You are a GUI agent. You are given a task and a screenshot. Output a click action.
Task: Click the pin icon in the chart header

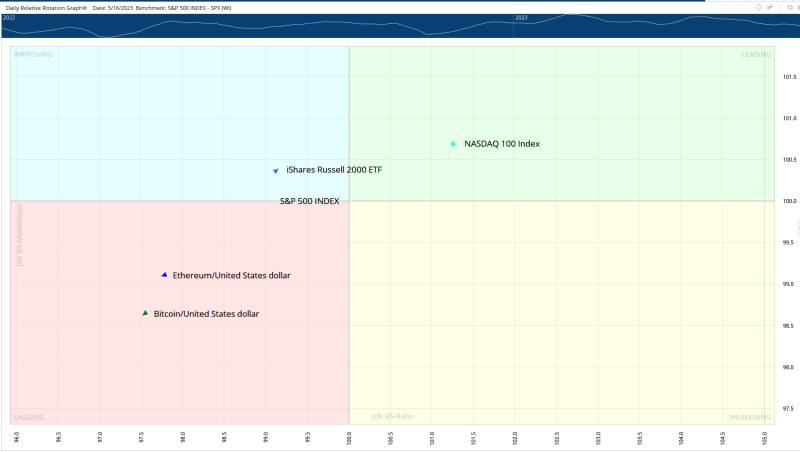769,7
